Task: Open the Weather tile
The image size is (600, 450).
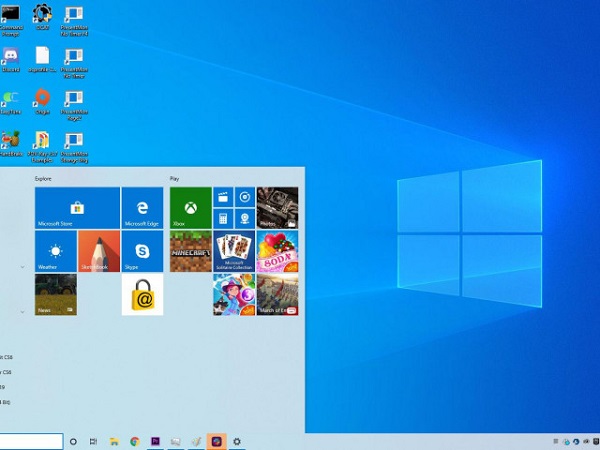Action: 55,251
